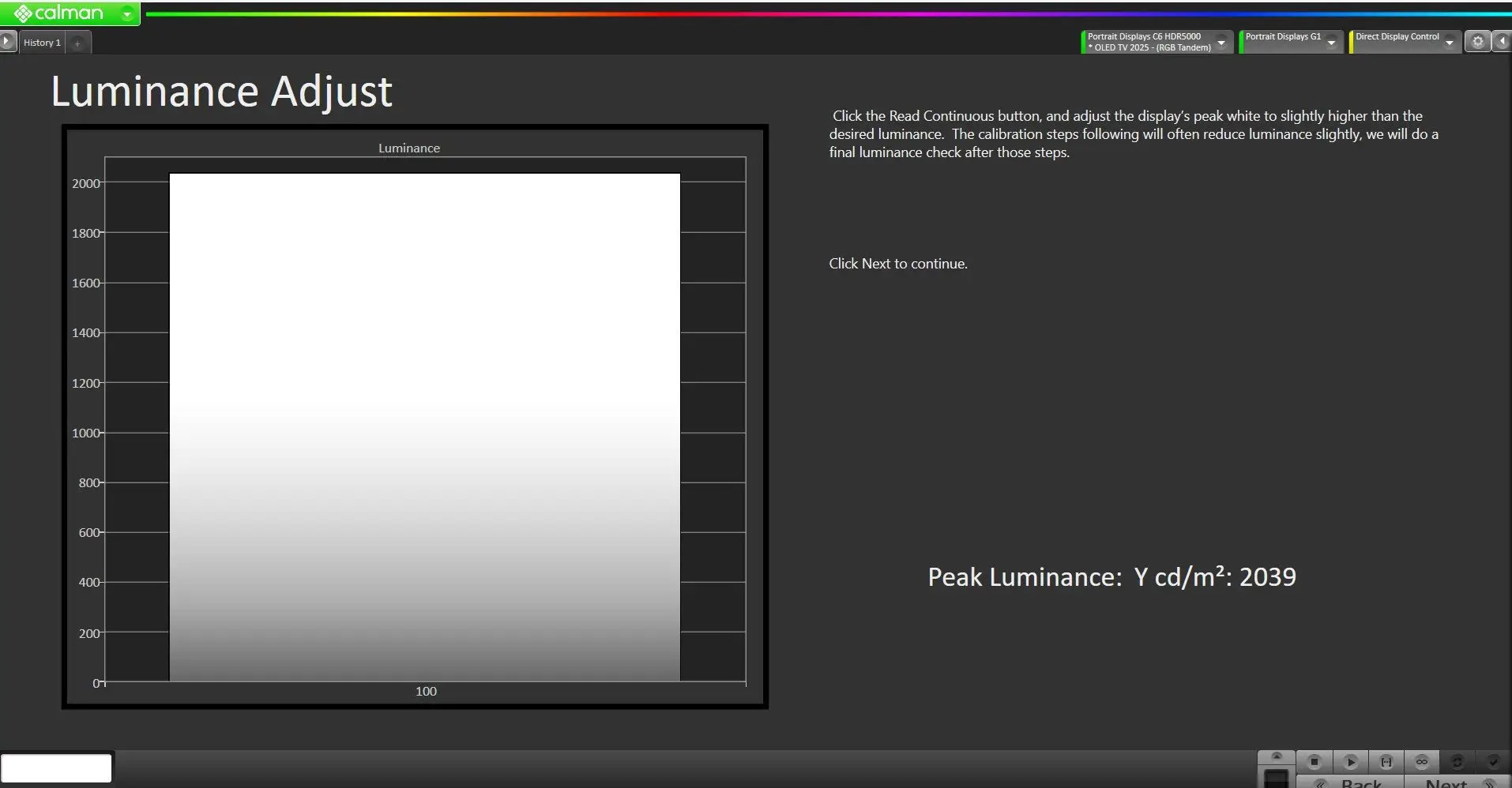
Task: Open settings with the gear icon
Action: coord(1477,42)
